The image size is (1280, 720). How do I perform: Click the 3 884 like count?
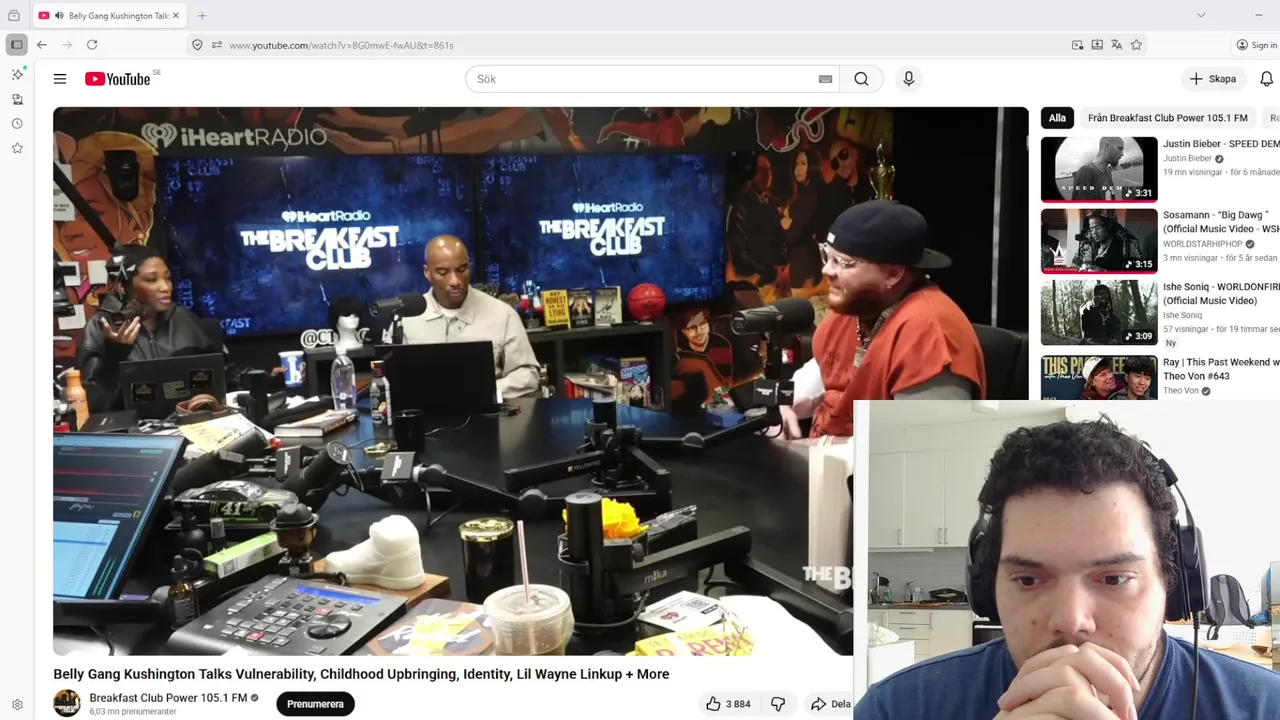click(738, 704)
